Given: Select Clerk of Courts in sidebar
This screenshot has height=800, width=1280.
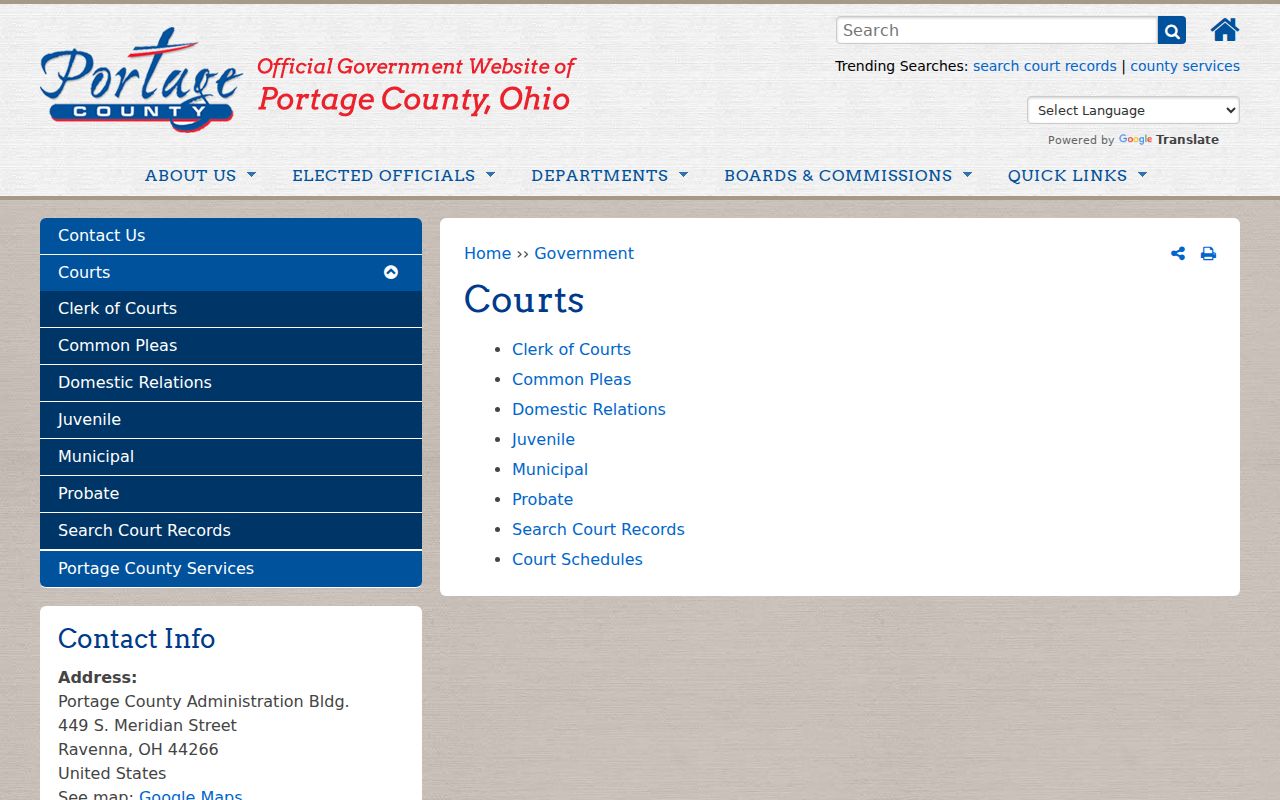Looking at the screenshot, I should pyautogui.click(x=231, y=309).
